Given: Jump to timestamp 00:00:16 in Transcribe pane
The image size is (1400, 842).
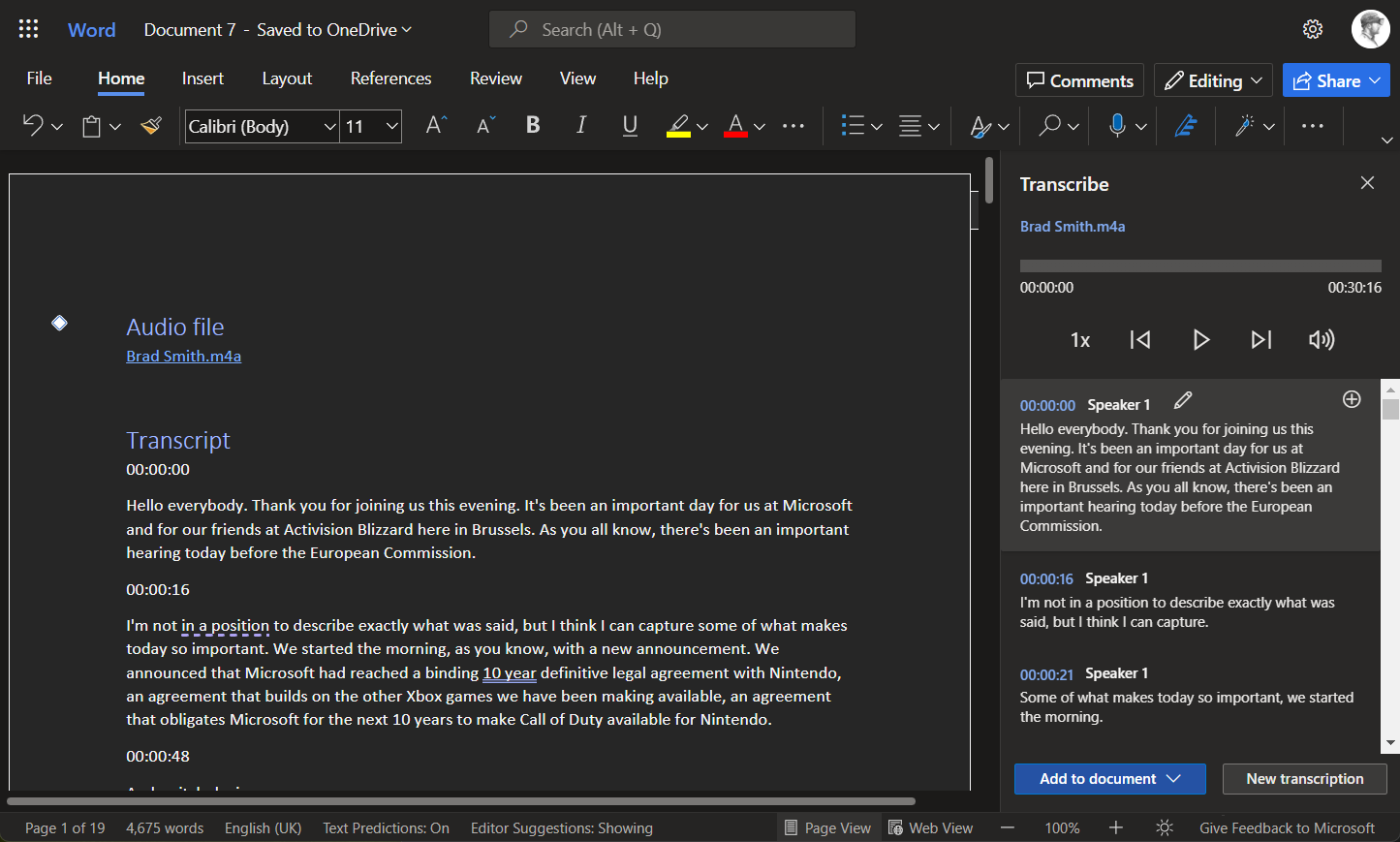Looking at the screenshot, I should point(1046,578).
